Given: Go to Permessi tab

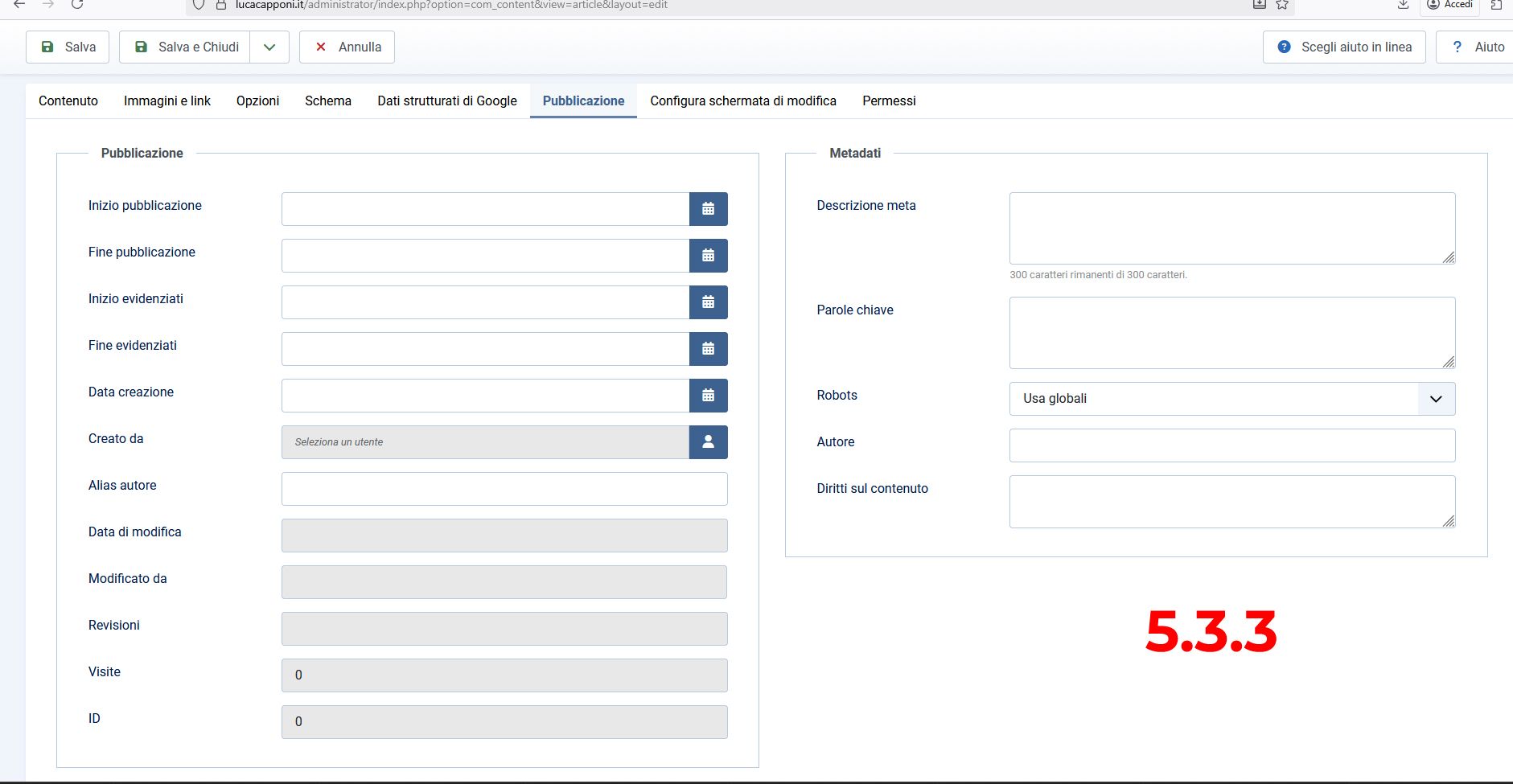Looking at the screenshot, I should [889, 101].
